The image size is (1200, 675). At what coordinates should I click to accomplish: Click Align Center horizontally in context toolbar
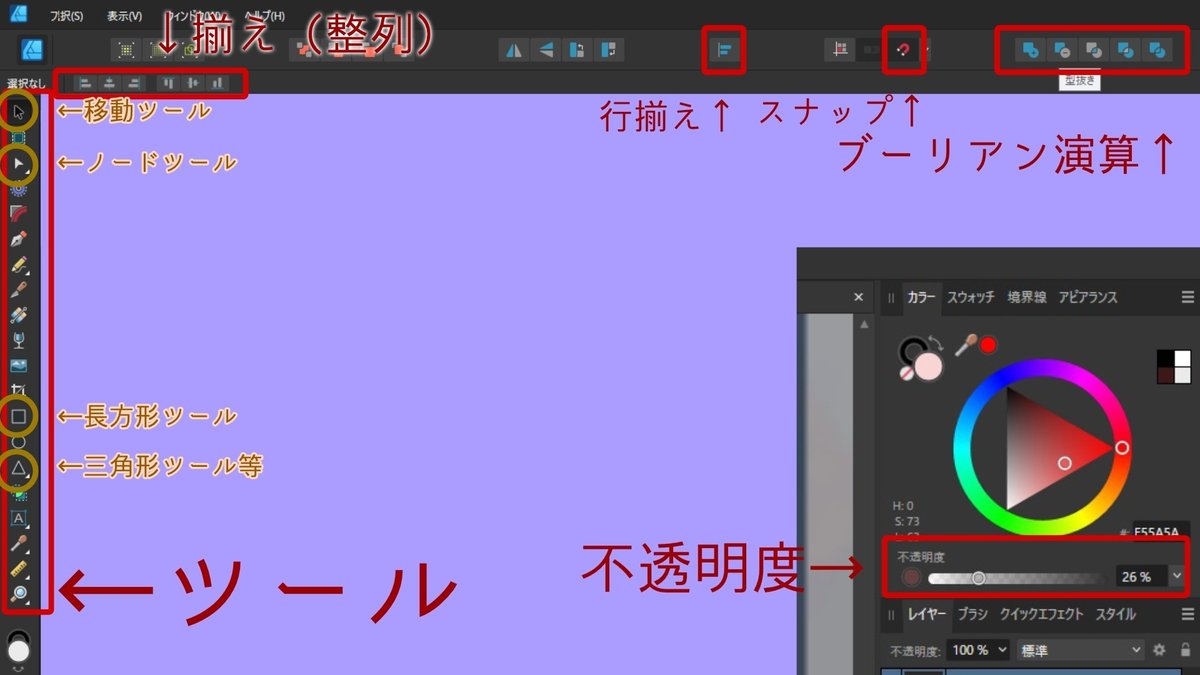point(110,83)
